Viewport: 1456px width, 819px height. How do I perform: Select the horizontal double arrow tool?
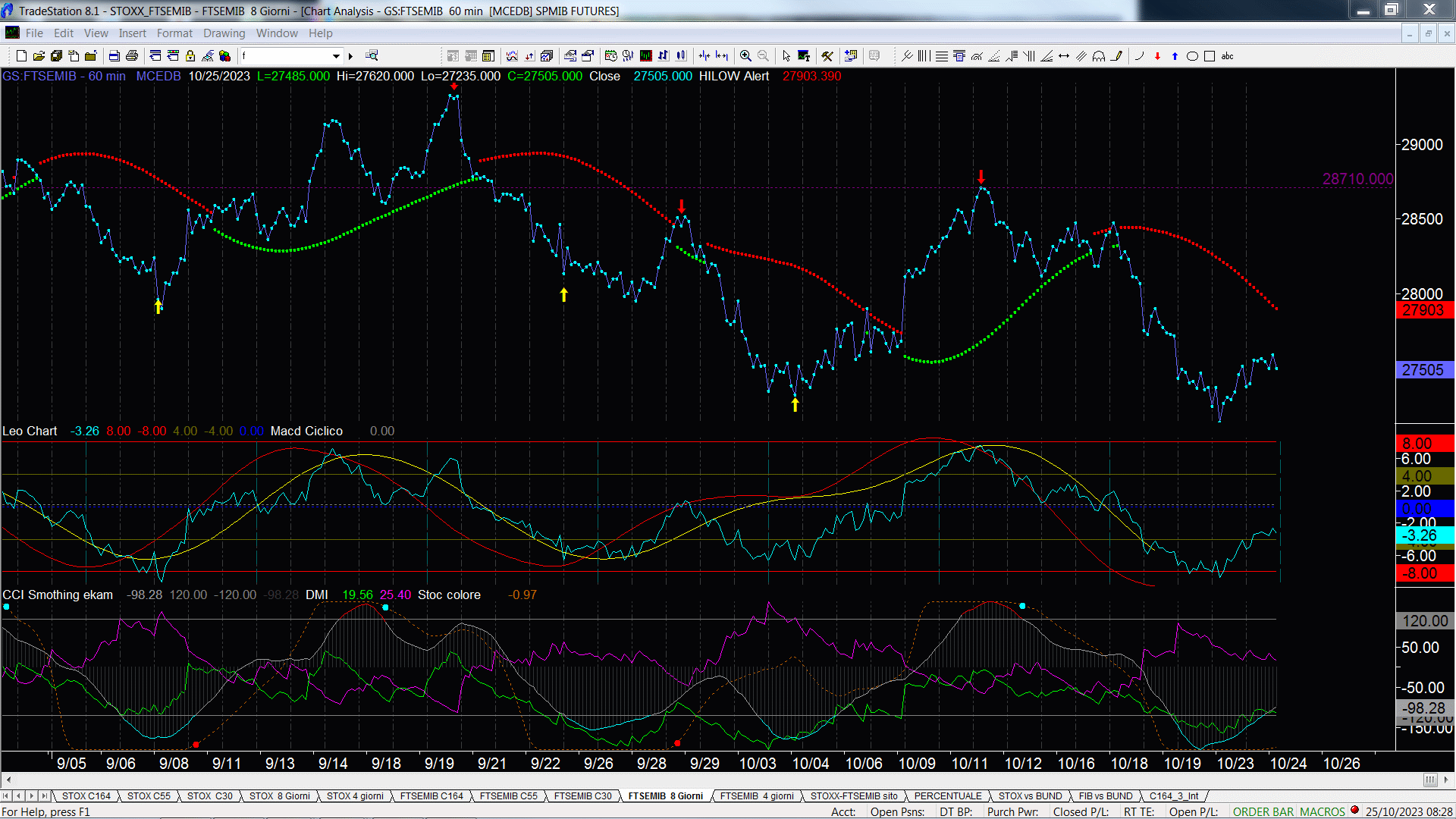click(1064, 56)
